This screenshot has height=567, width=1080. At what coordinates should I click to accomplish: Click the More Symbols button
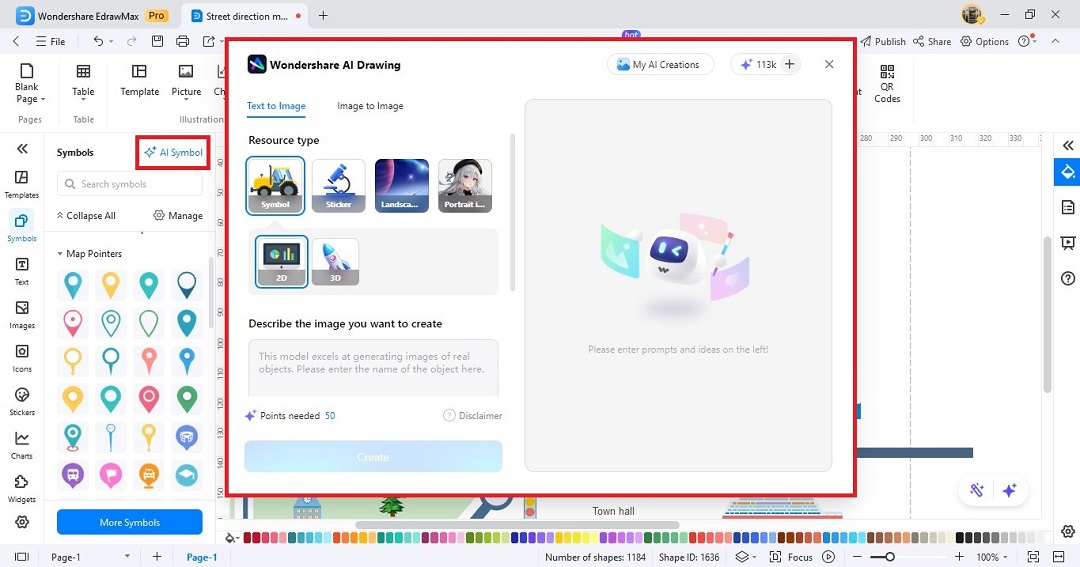[129, 522]
